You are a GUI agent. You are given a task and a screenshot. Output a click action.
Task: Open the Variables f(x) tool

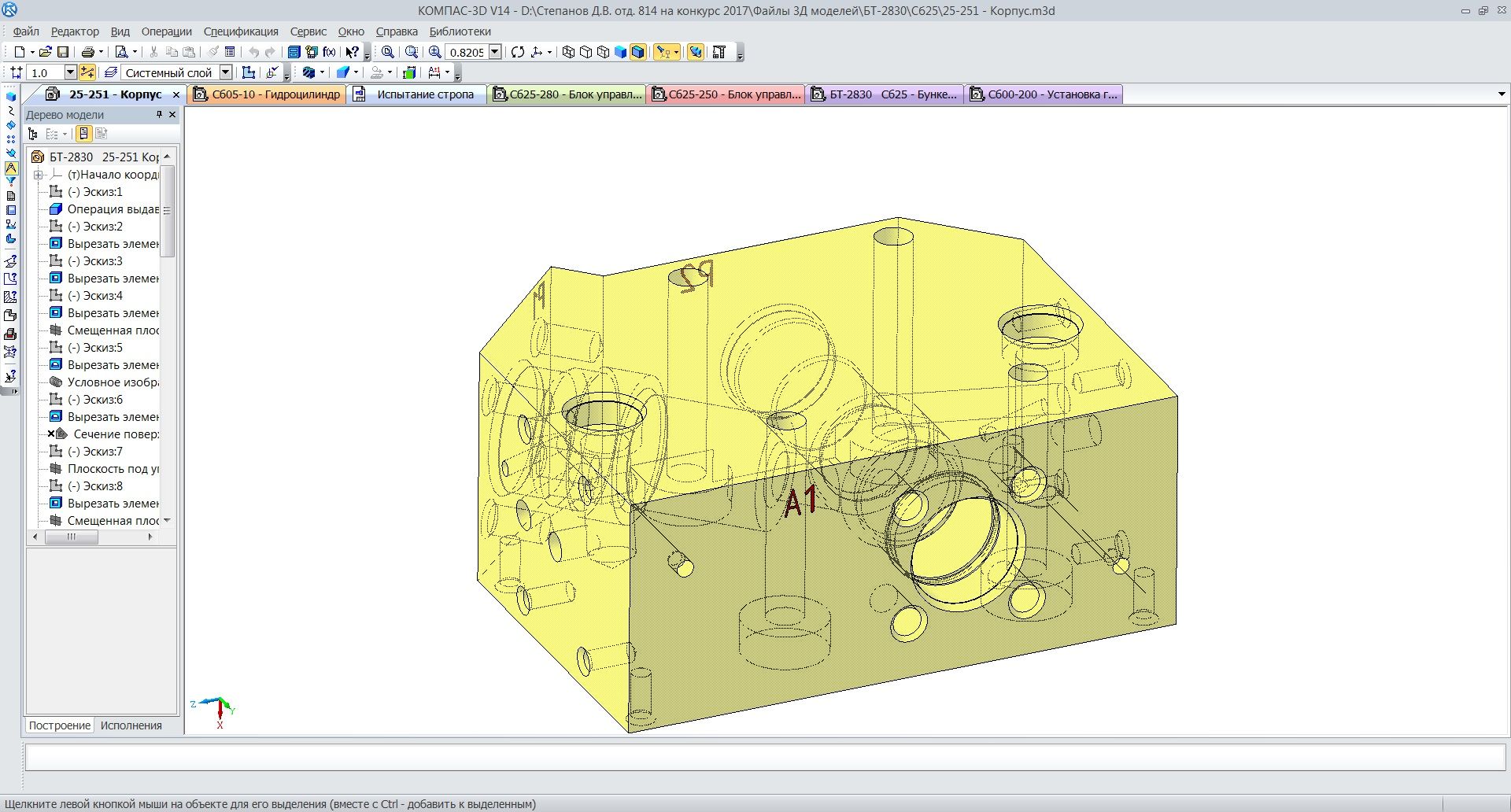(x=329, y=52)
